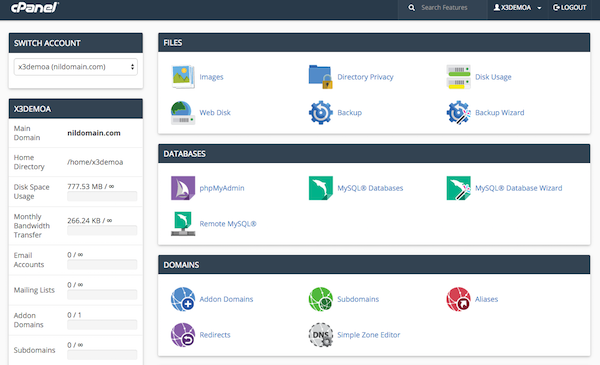Click the Mailing Lists usage bar
The height and width of the screenshot is (365, 600).
pos(102,295)
